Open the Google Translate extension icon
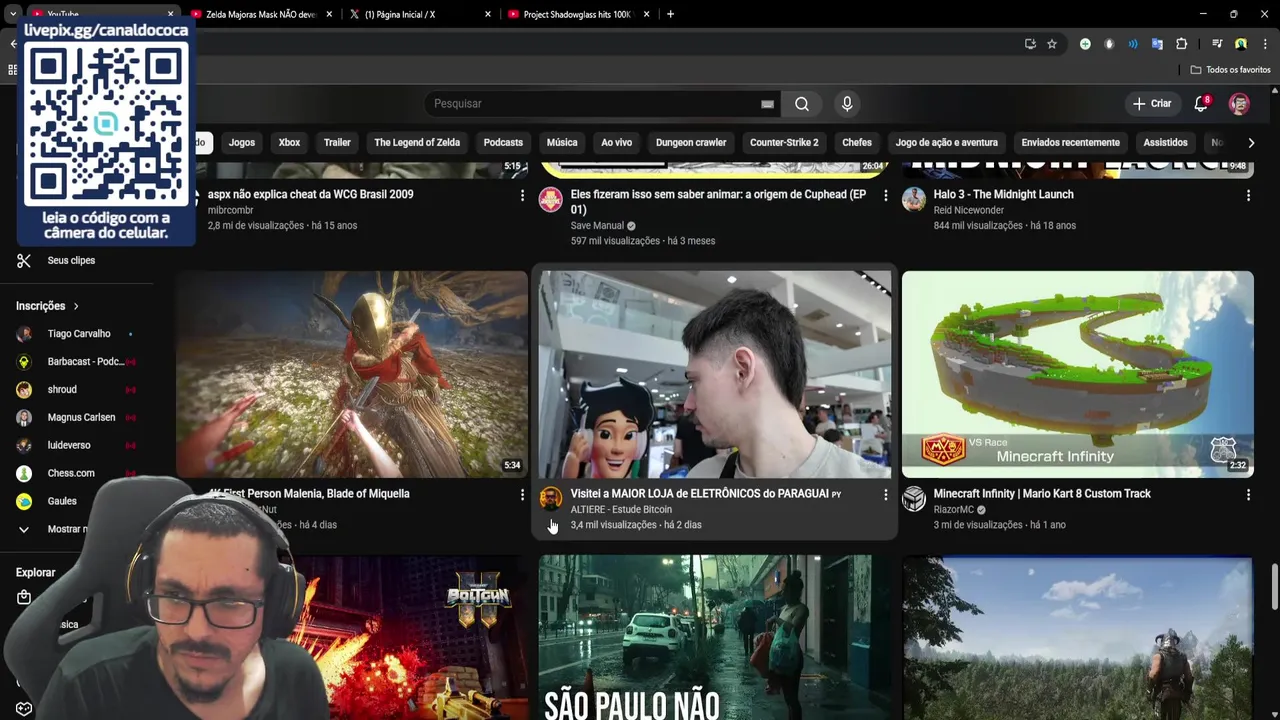Screen dimensions: 1280x720 pos(1157,44)
